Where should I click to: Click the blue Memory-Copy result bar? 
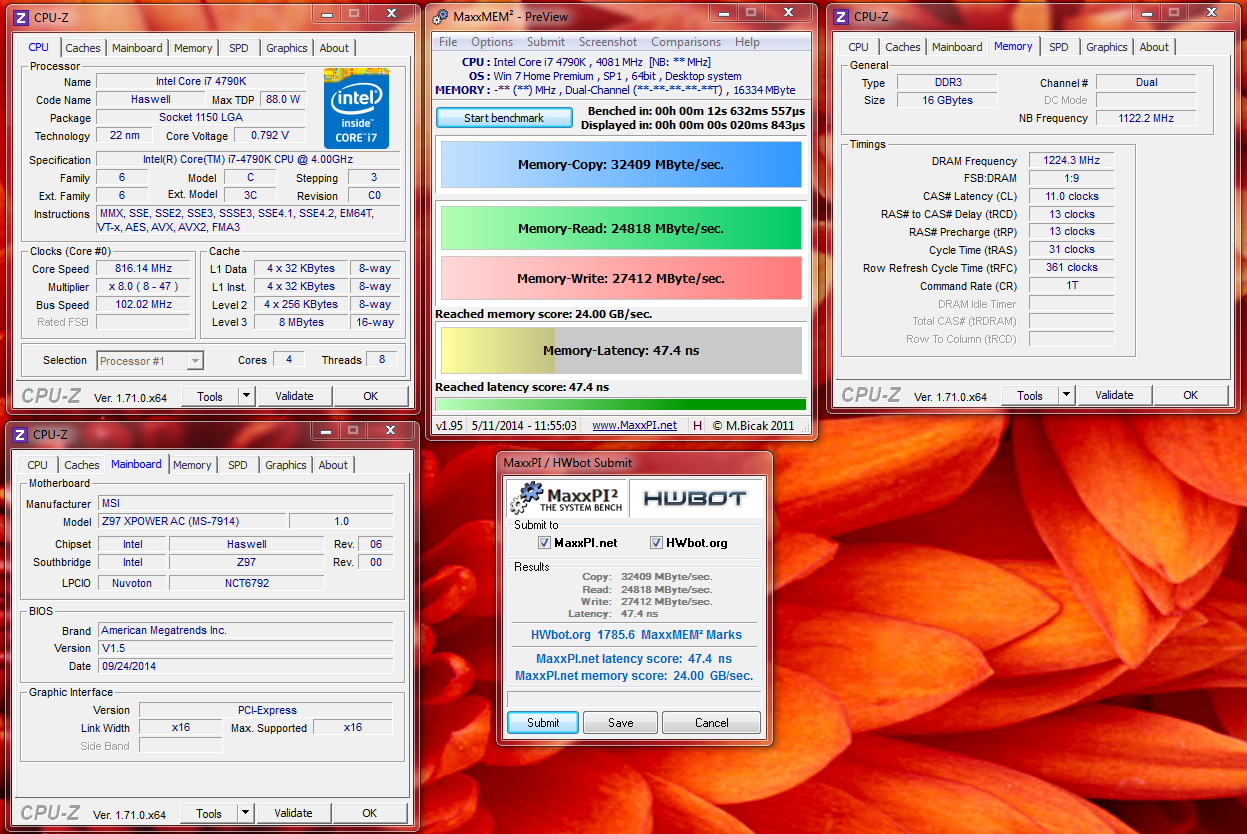point(621,165)
